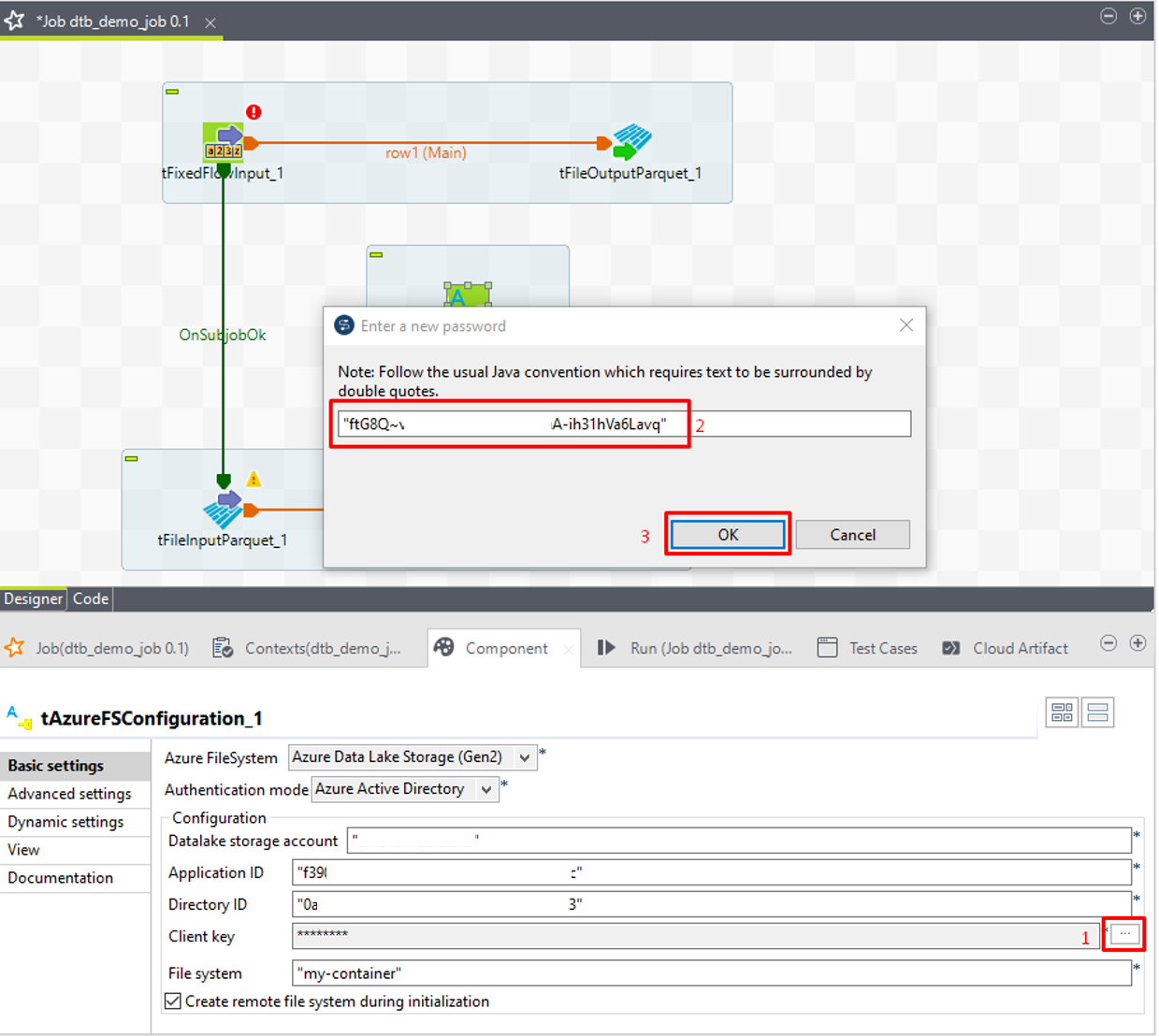
Task: Open Advanced settings in component sidebar
Action: pyautogui.click(x=70, y=794)
